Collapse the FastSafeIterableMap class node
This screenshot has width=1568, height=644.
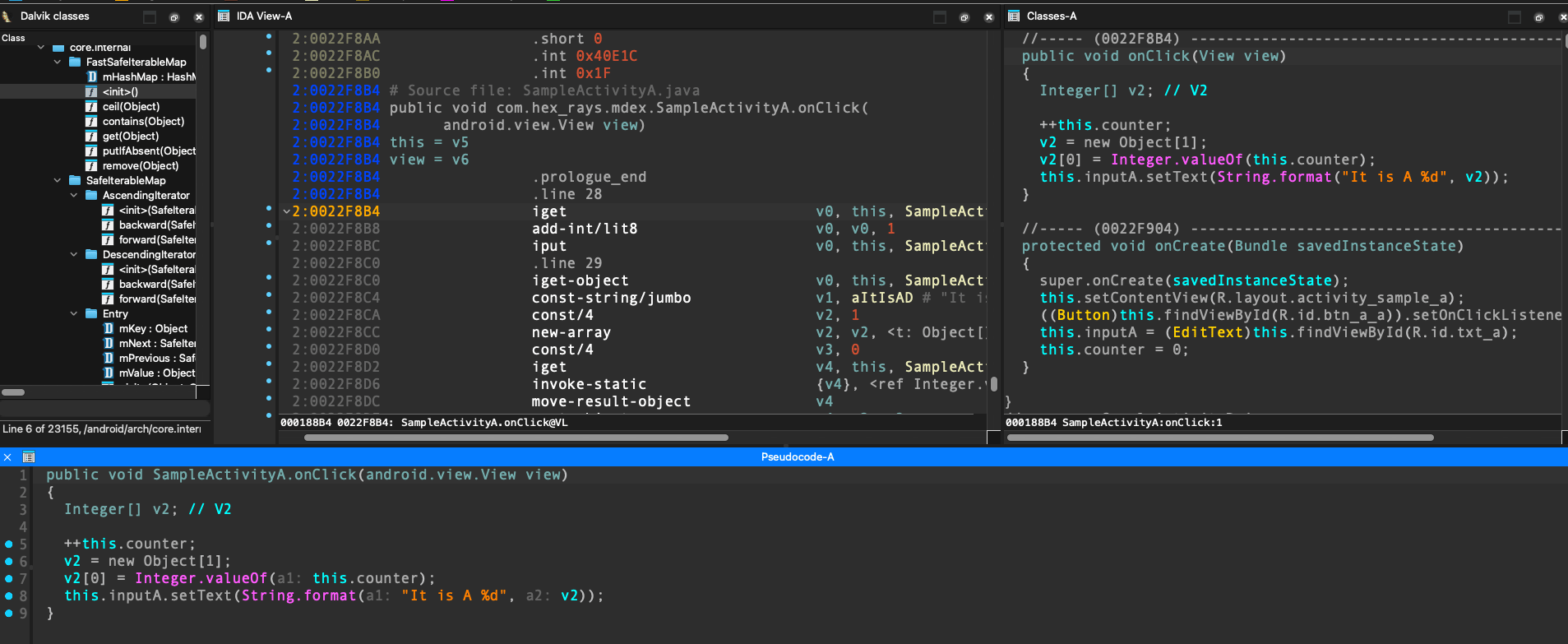pyautogui.click(x=58, y=62)
